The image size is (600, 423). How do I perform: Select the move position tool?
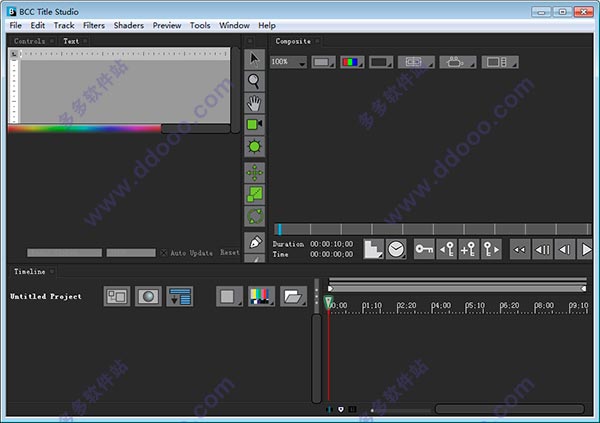point(254,173)
